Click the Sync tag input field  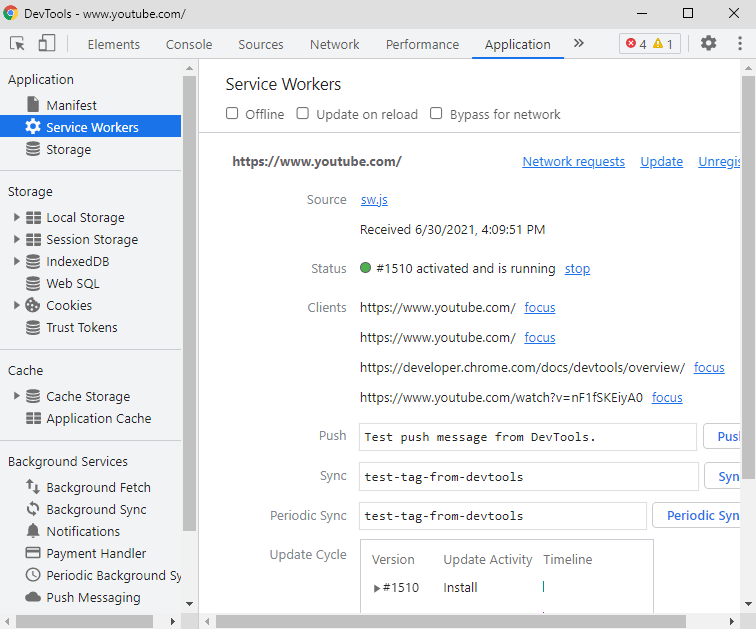click(528, 476)
